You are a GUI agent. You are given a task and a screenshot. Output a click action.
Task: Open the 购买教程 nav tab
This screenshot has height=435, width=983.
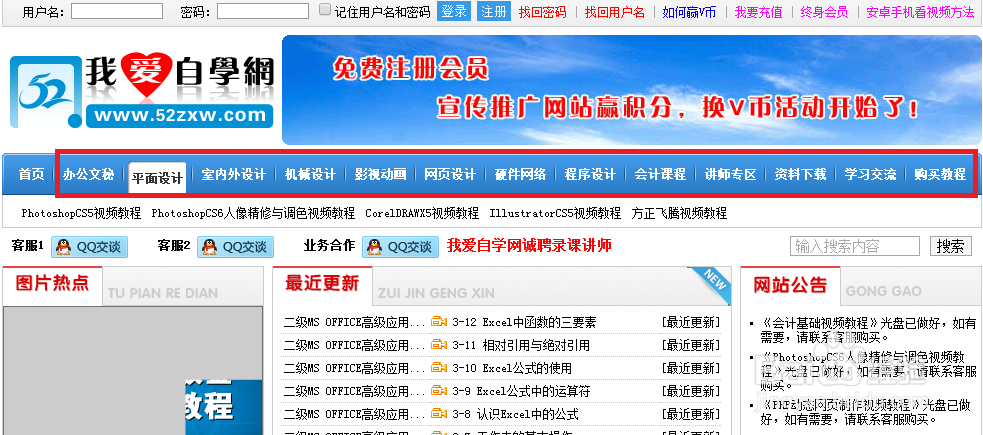939,174
